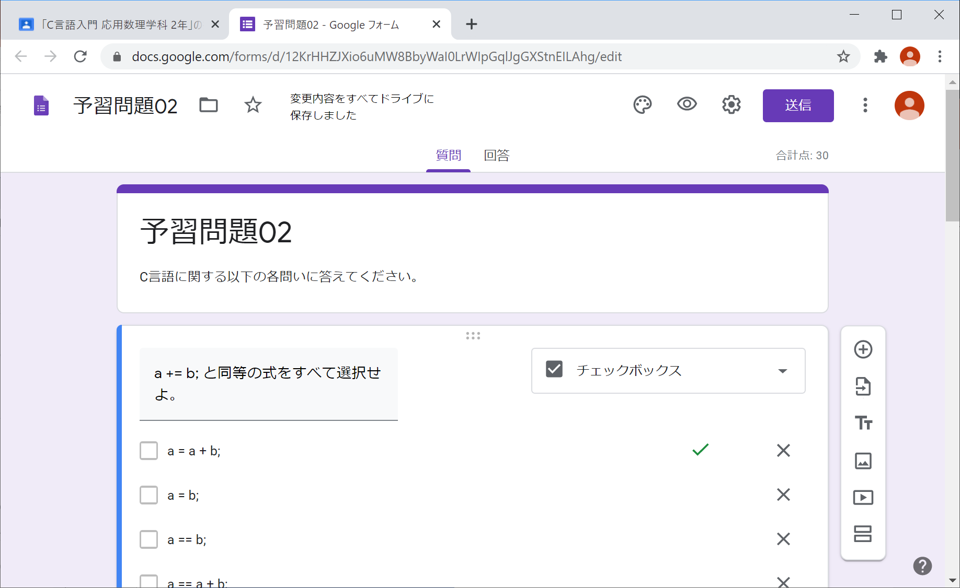Move form to folder icon
Viewport: 960px width, 588px height.
tap(208, 105)
